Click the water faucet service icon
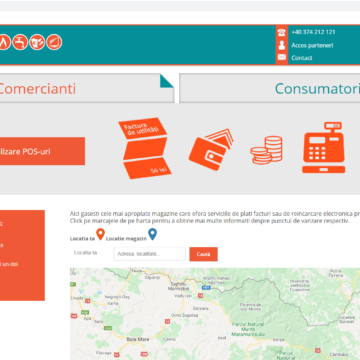The height and width of the screenshot is (360, 360). pyautogui.click(x=20, y=42)
